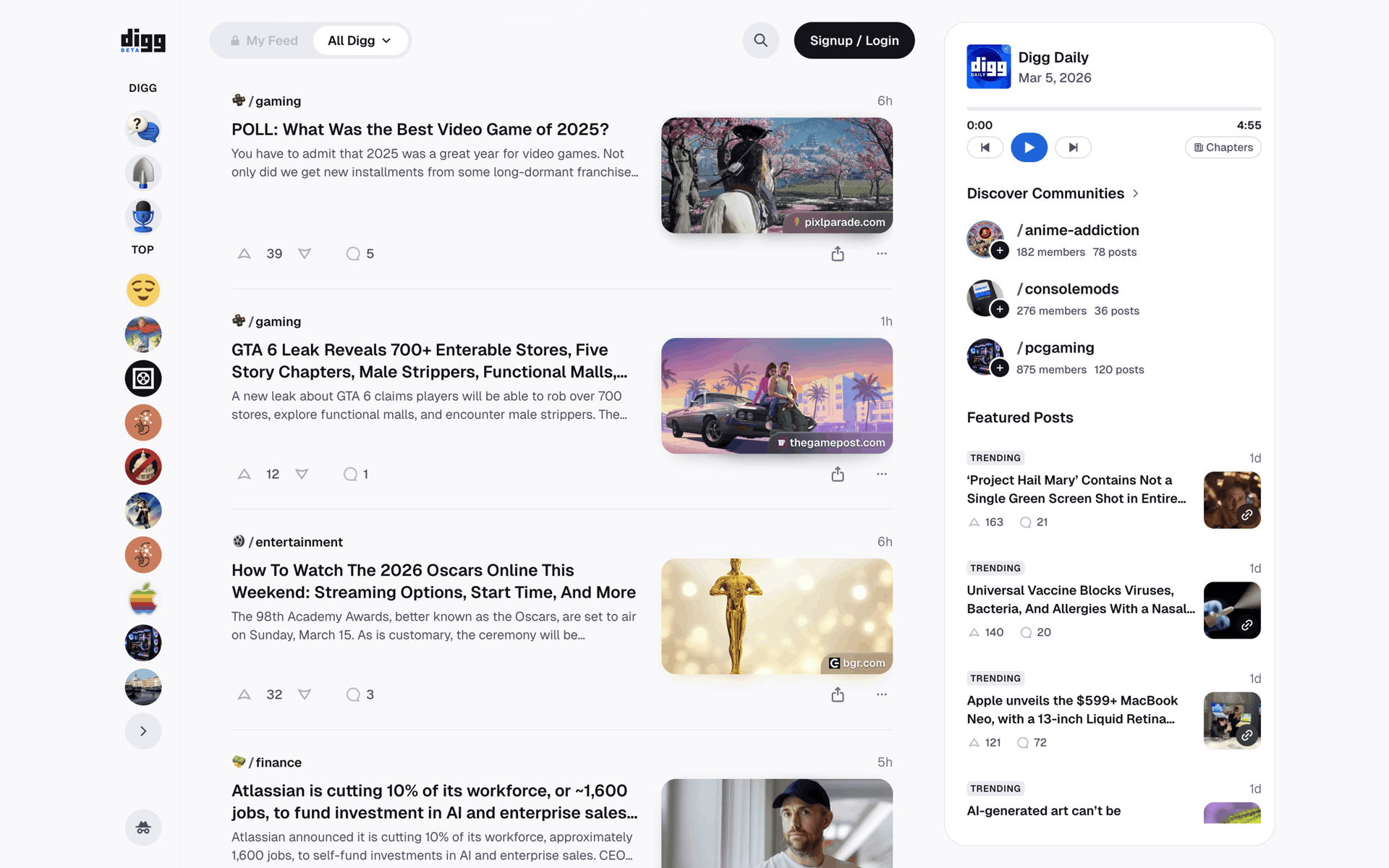Viewport: 1389px width, 868px height.
Task: Open the POLL Best Video Game headline
Action: pos(420,129)
